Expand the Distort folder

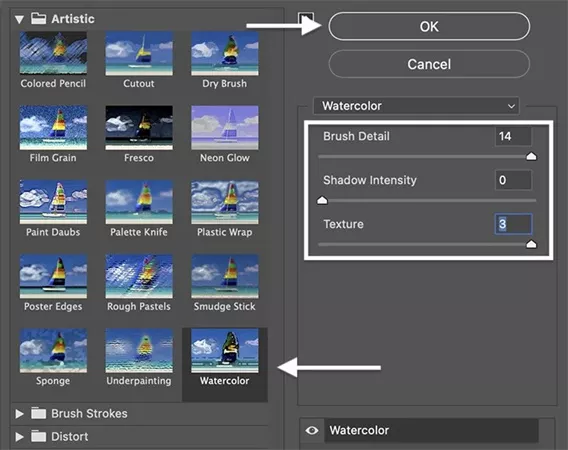(x=20, y=437)
